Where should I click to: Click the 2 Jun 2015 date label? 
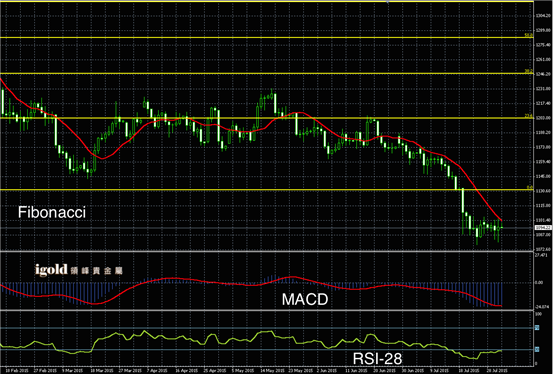coord(326,371)
